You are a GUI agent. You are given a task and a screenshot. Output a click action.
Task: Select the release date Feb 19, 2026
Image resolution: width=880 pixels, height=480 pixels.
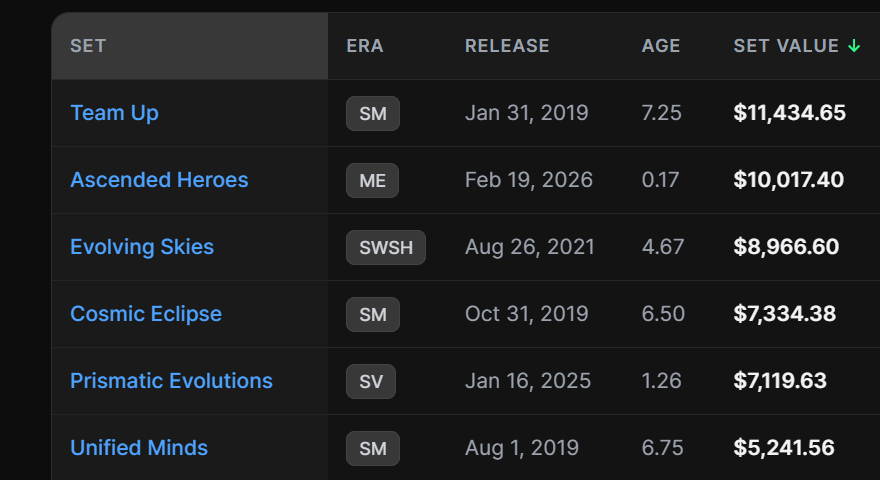click(x=529, y=180)
